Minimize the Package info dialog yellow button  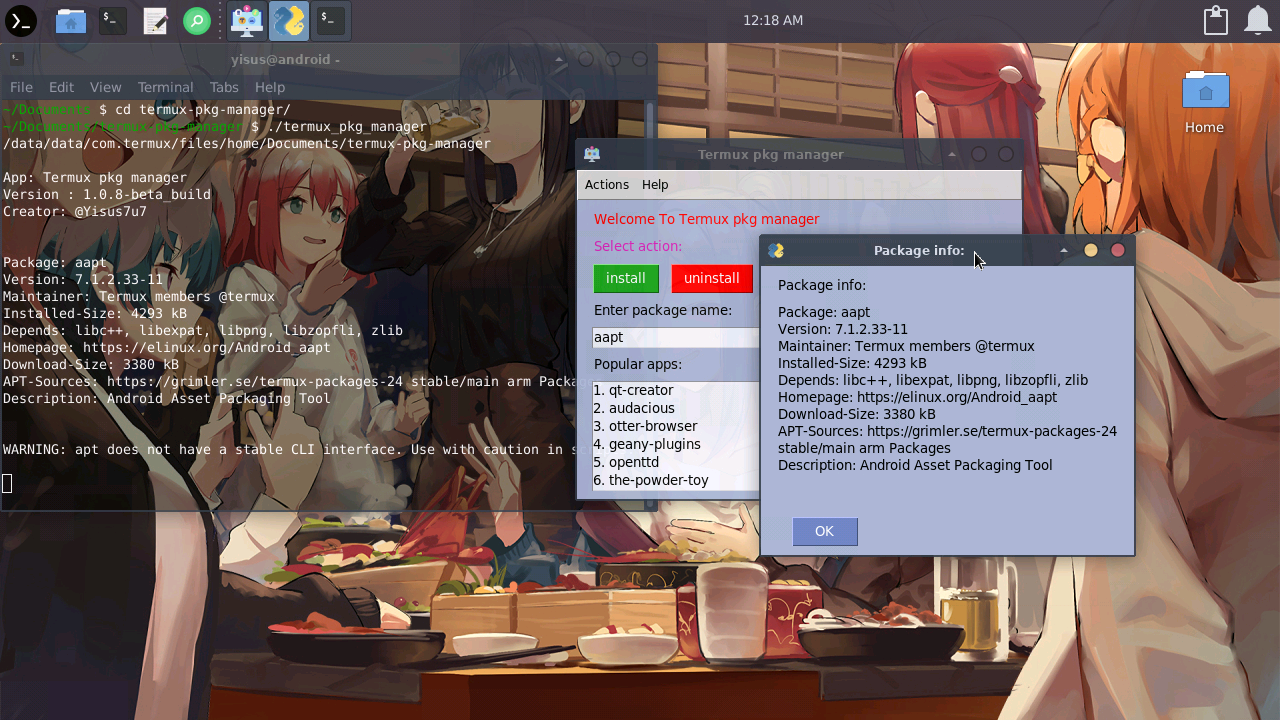pos(1091,250)
